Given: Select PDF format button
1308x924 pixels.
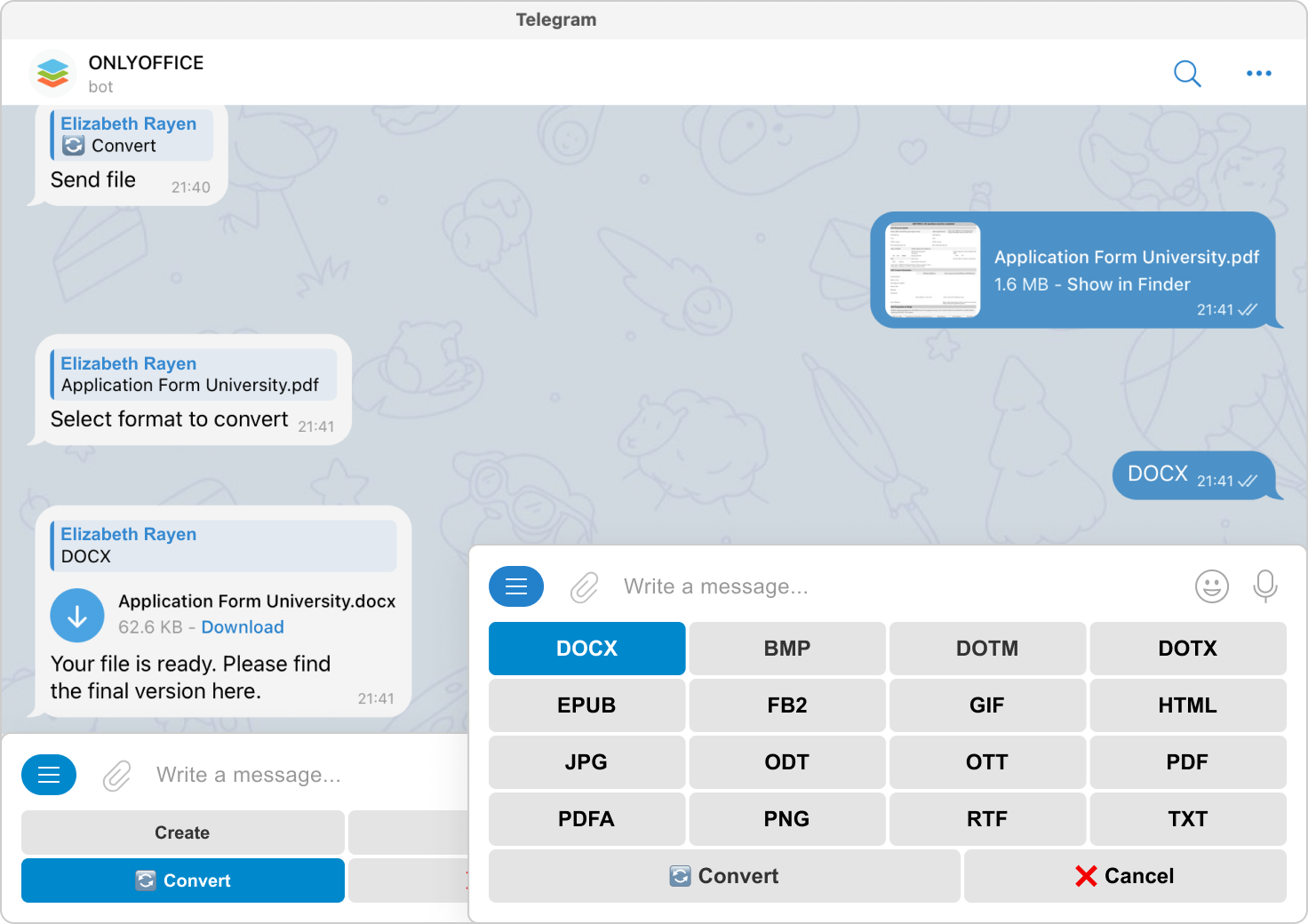Looking at the screenshot, I should [1188, 762].
